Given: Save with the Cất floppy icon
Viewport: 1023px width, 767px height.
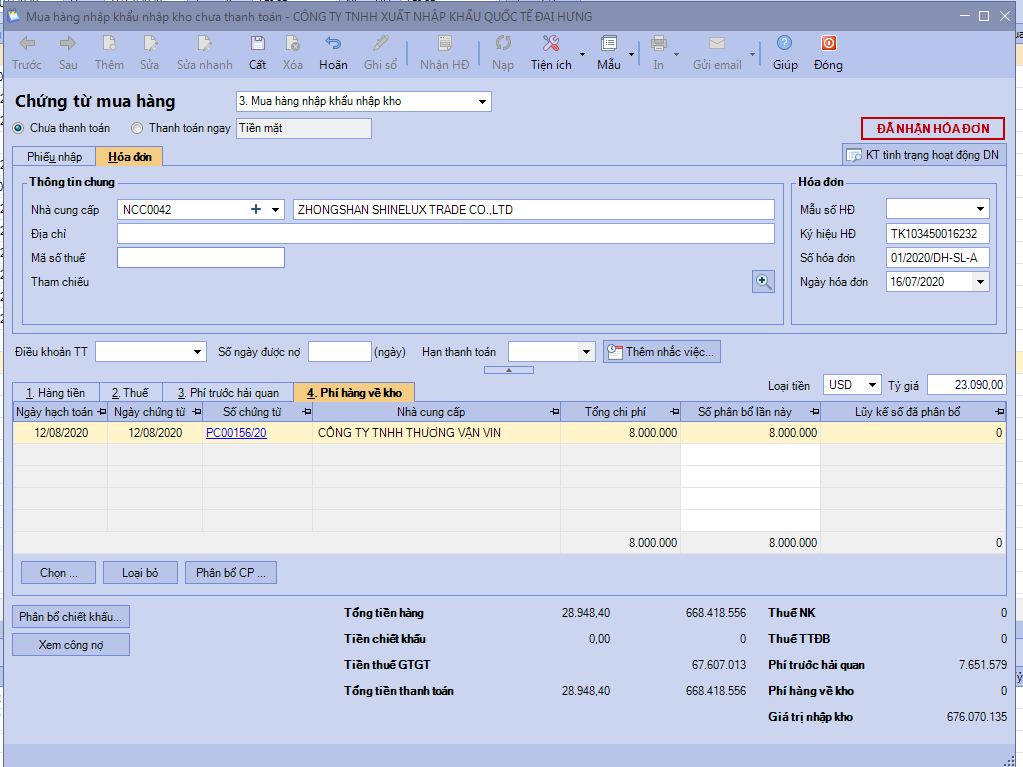Looking at the screenshot, I should point(258,44).
